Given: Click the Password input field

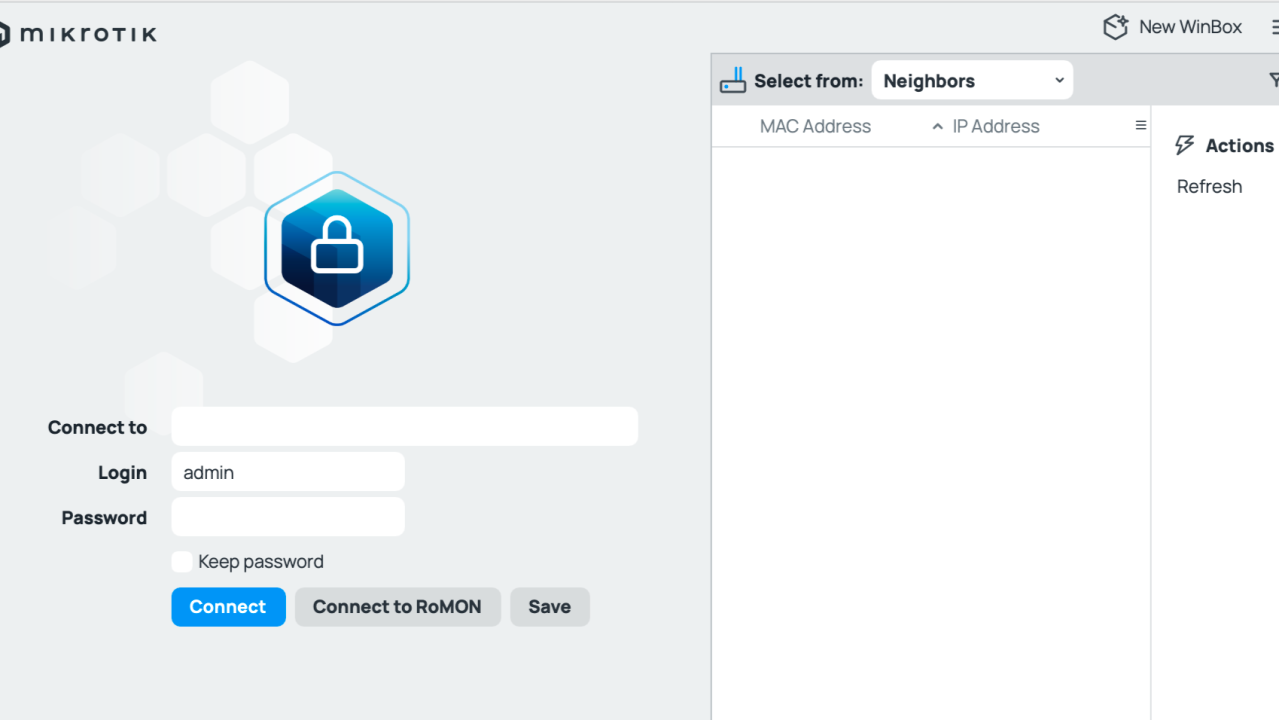Looking at the screenshot, I should coord(288,517).
